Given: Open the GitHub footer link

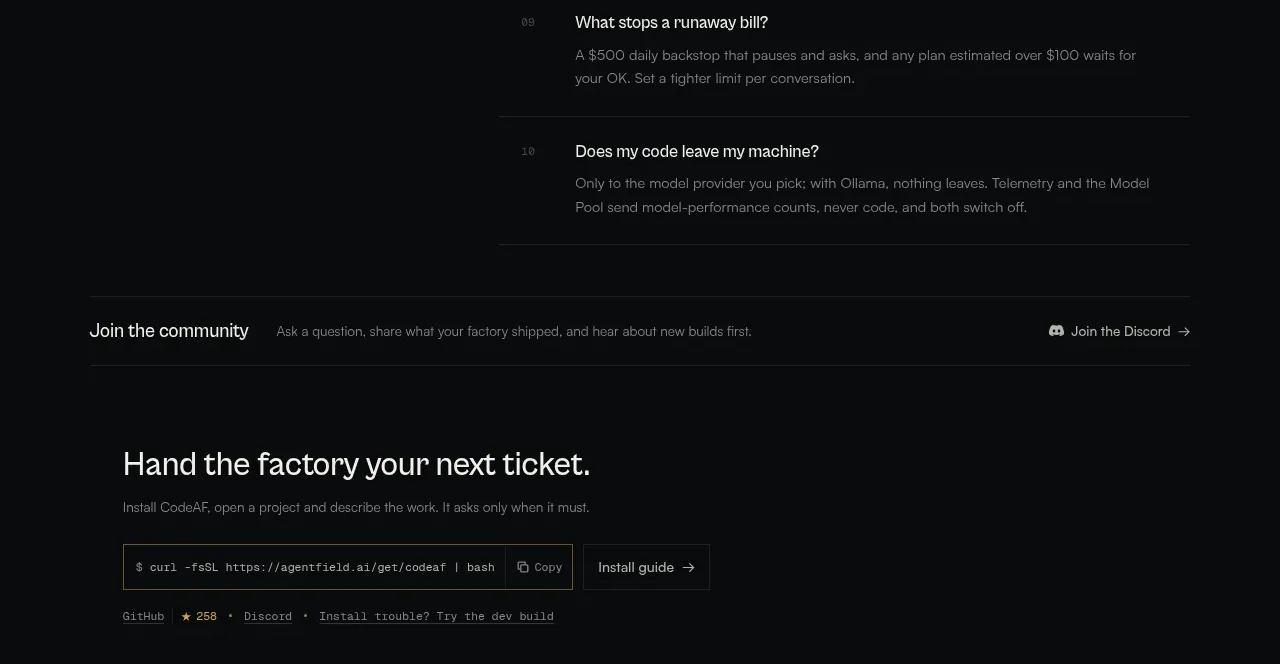Looking at the screenshot, I should click(143, 616).
